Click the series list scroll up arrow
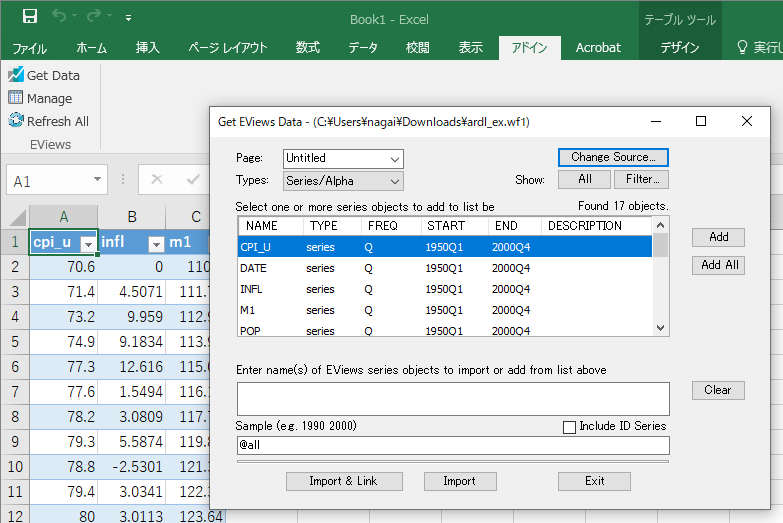The width and height of the screenshot is (783, 523). point(661,225)
